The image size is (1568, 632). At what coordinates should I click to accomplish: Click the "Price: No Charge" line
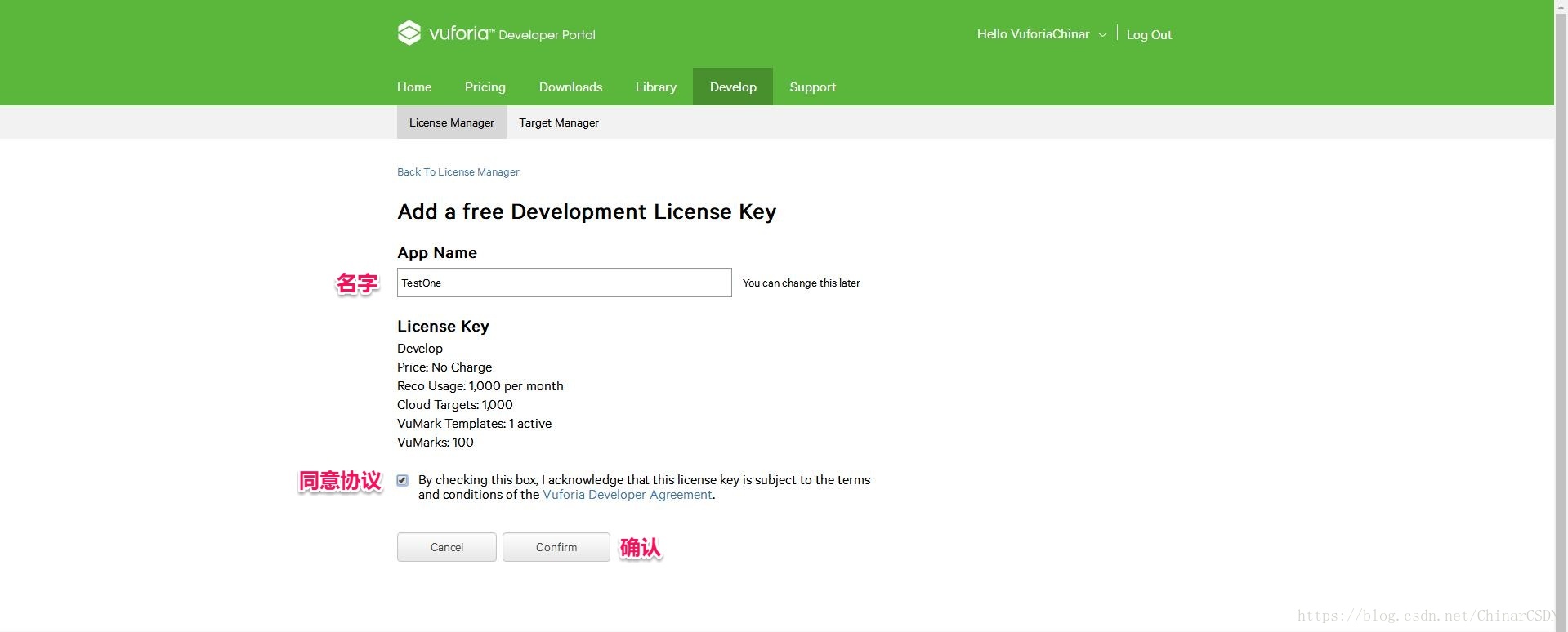point(444,367)
